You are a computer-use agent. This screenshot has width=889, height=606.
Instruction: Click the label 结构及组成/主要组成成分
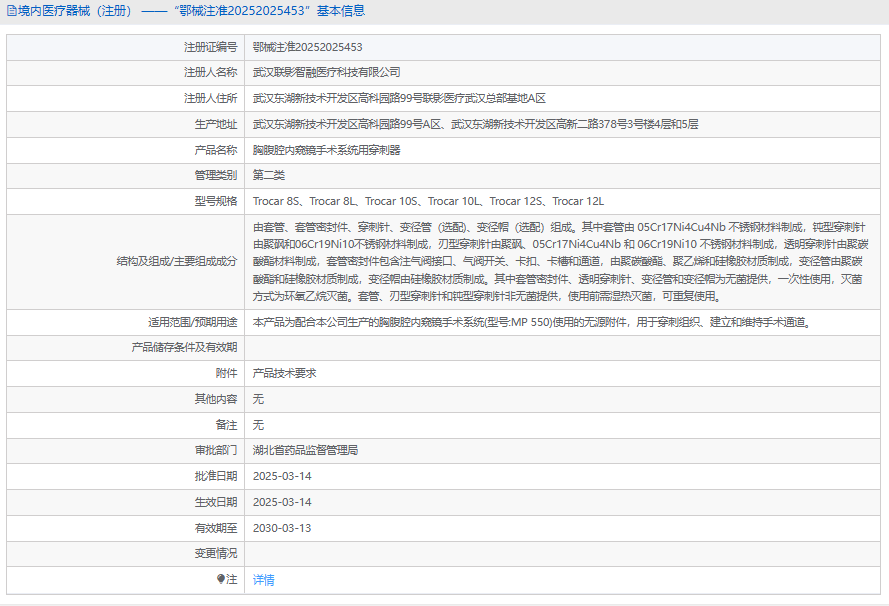pyautogui.click(x=177, y=261)
